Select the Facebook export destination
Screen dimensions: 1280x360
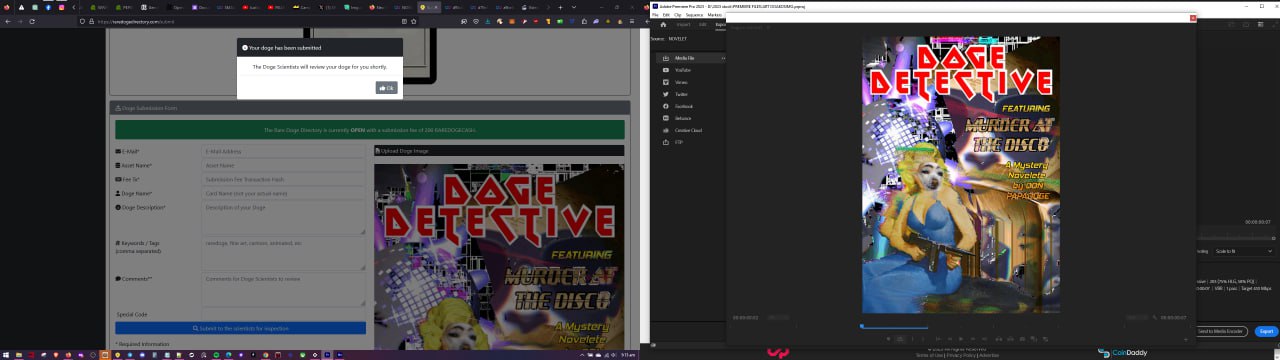(684, 106)
